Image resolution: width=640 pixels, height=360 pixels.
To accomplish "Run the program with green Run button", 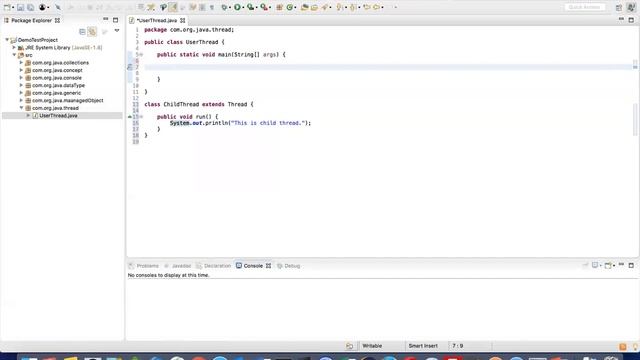I will pyautogui.click(x=237, y=7).
